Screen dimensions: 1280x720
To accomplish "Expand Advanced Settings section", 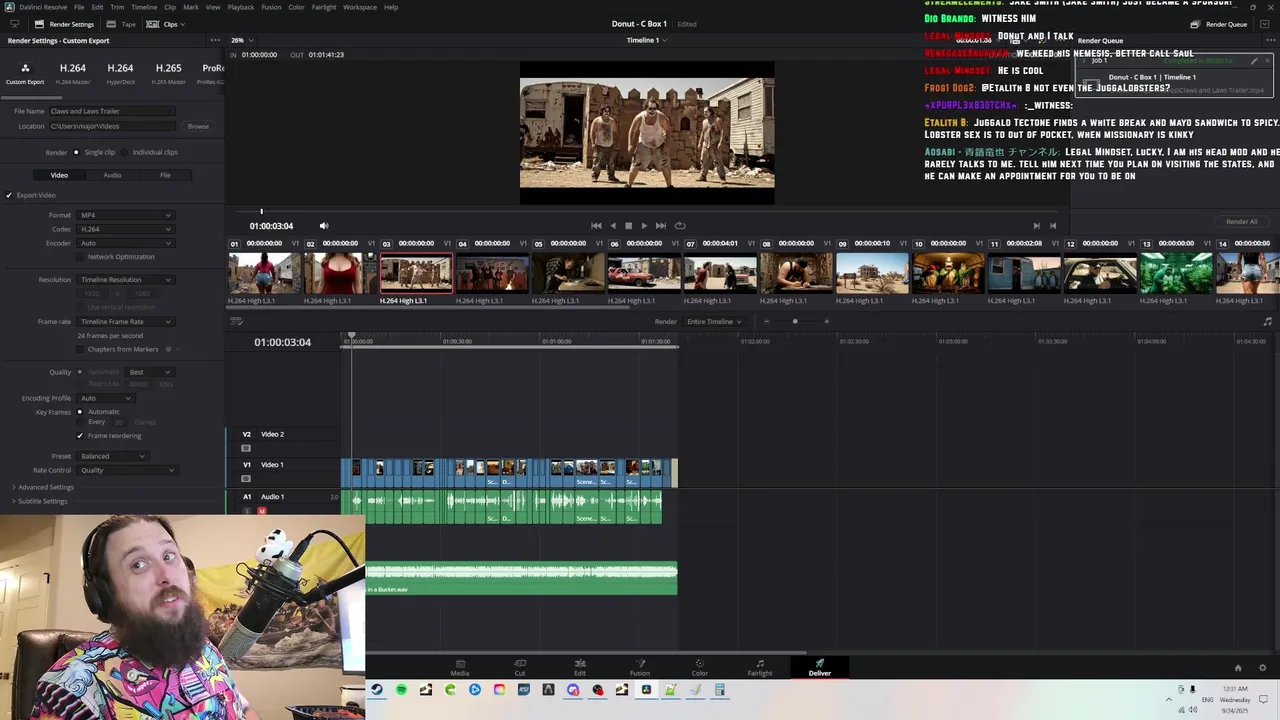I will (x=43, y=487).
